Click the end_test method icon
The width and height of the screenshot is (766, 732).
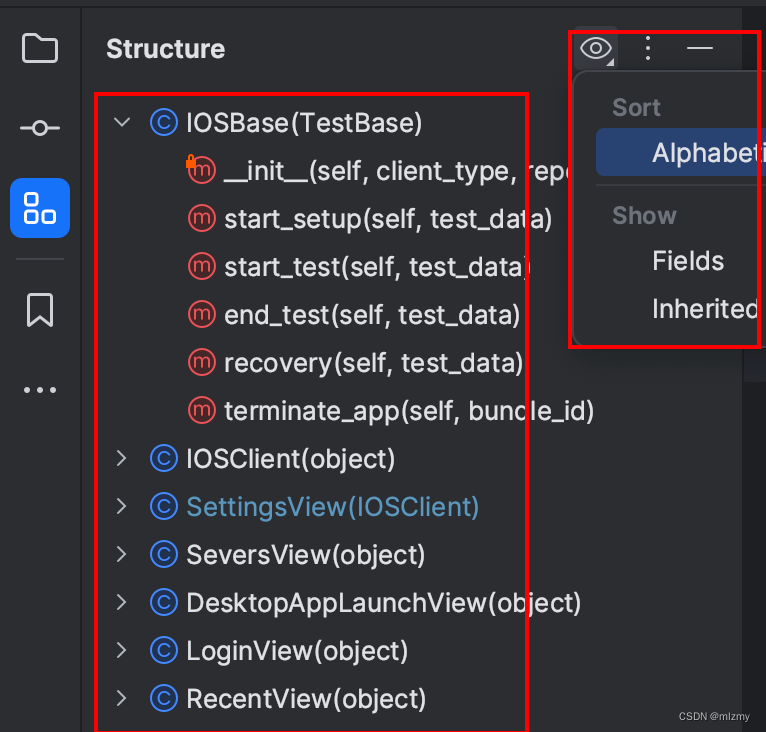tap(202, 314)
